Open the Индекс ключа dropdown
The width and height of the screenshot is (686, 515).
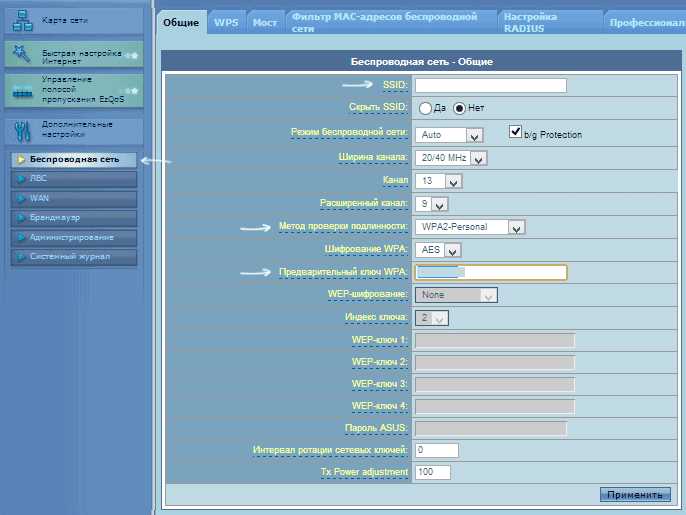pos(432,318)
